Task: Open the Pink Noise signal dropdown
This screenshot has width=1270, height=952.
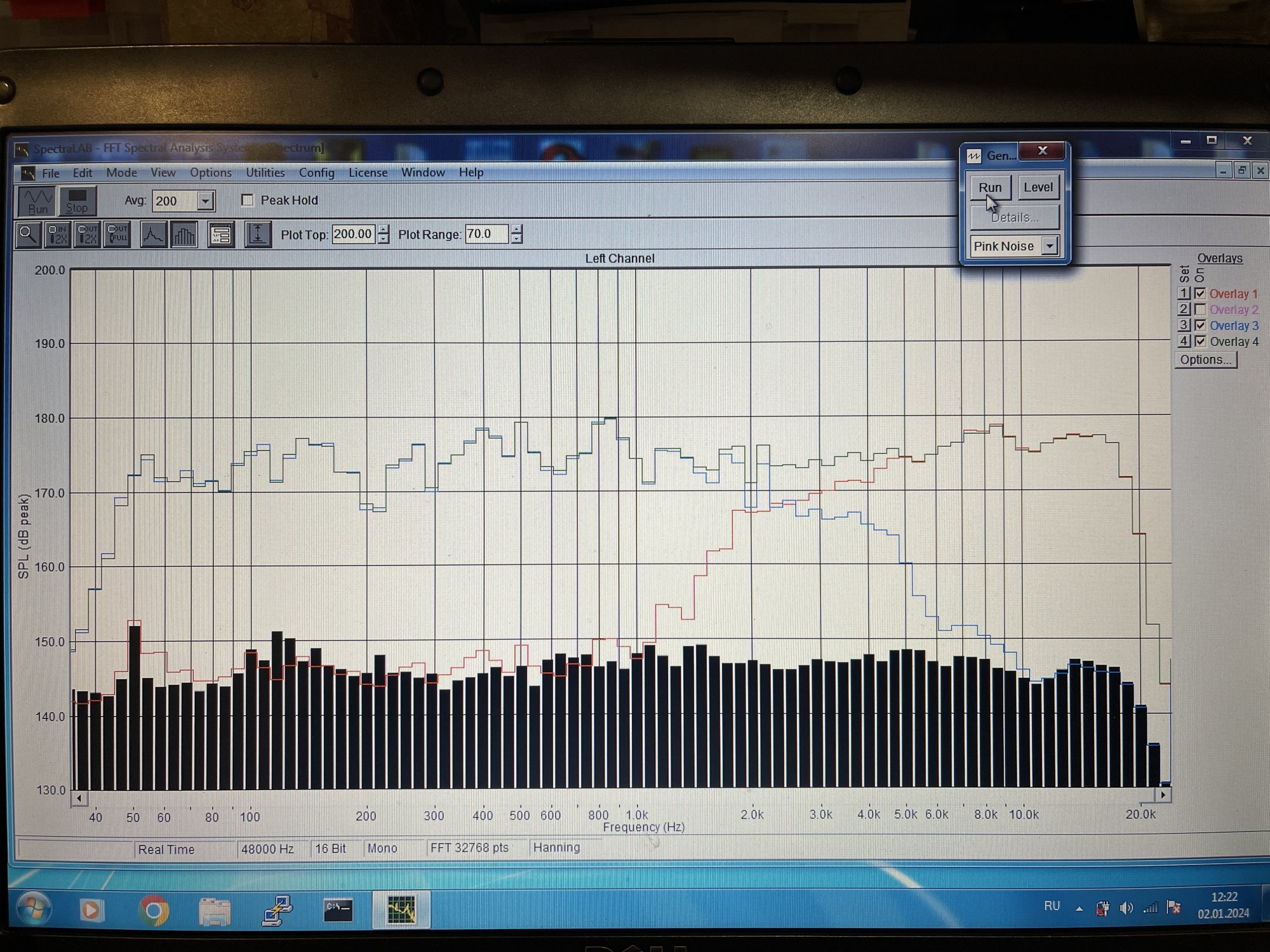Action: click(1050, 246)
